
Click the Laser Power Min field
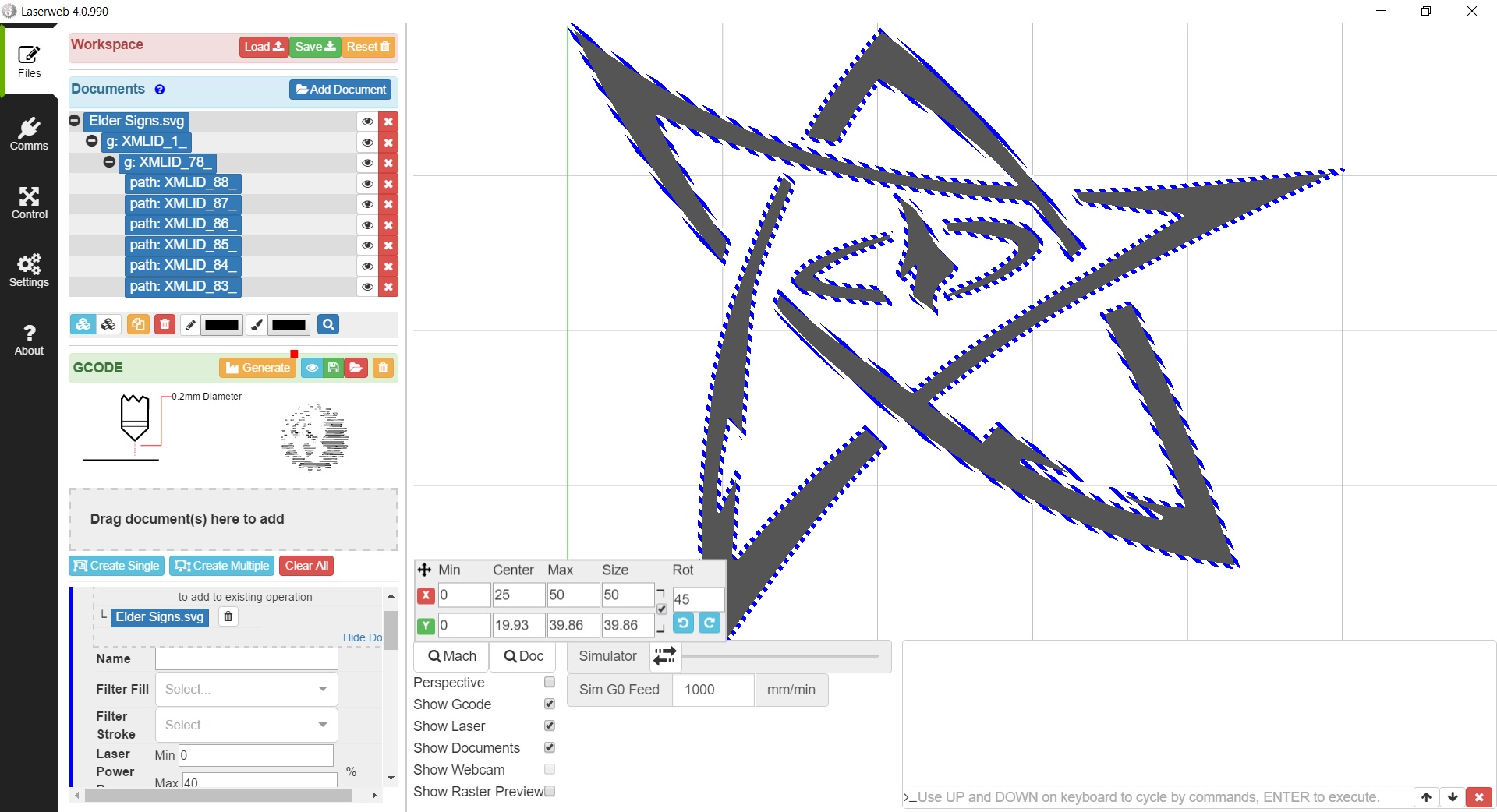tap(257, 755)
